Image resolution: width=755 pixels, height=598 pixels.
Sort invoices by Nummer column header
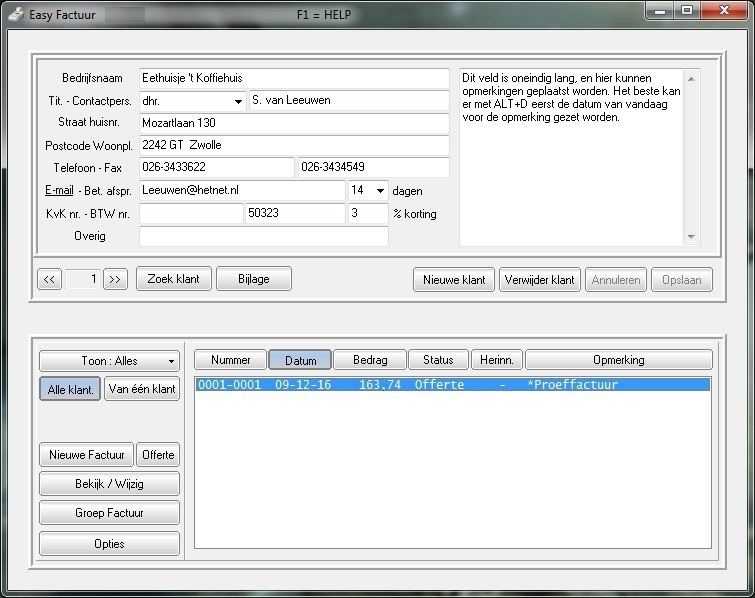click(x=230, y=360)
